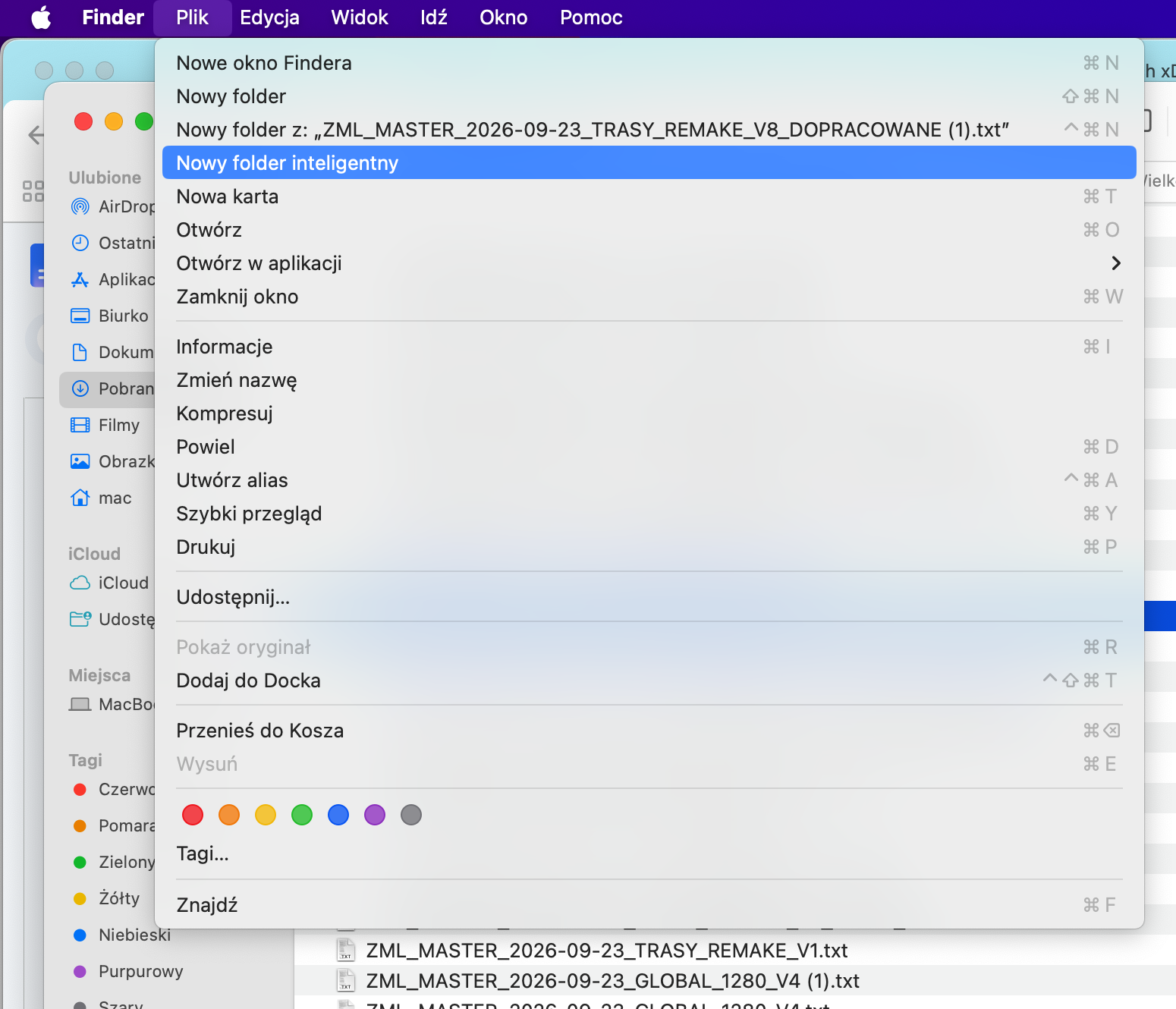Open Dokumenty in the sidebar
Viewport: 1176px width, 1009px height.
tap(107, 352)
